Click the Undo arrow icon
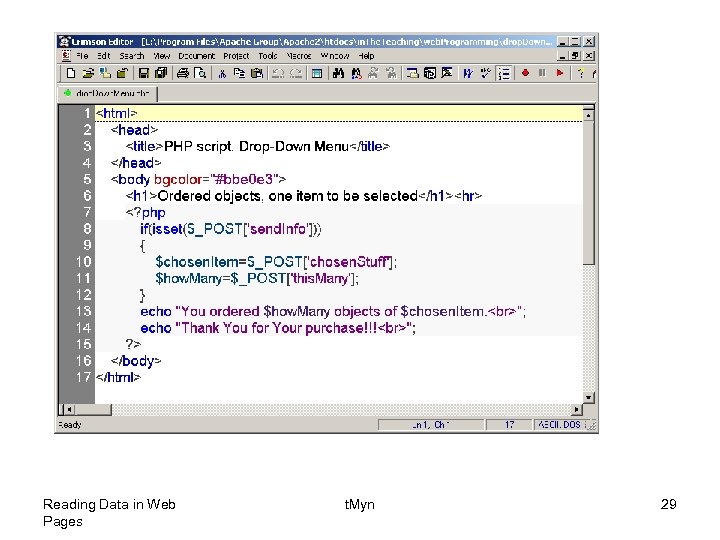This screenshot has height=540, width=720. point(278,73)
